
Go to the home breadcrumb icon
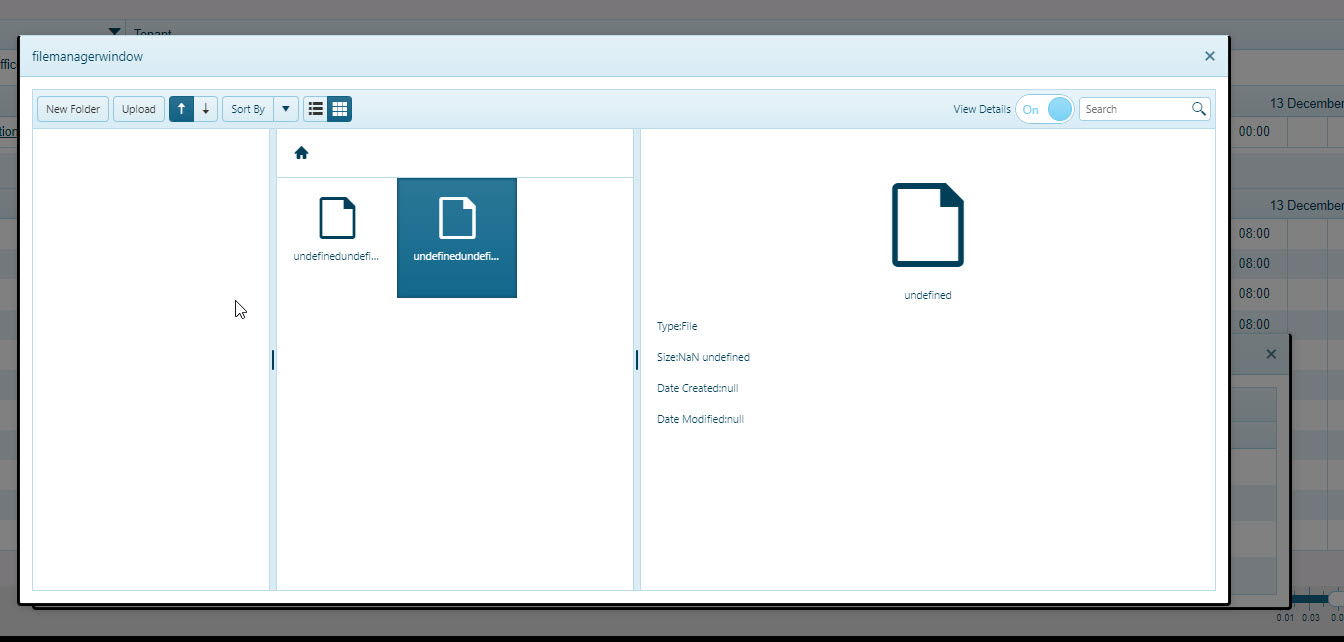pyautogui.click(x=301, y=153)
